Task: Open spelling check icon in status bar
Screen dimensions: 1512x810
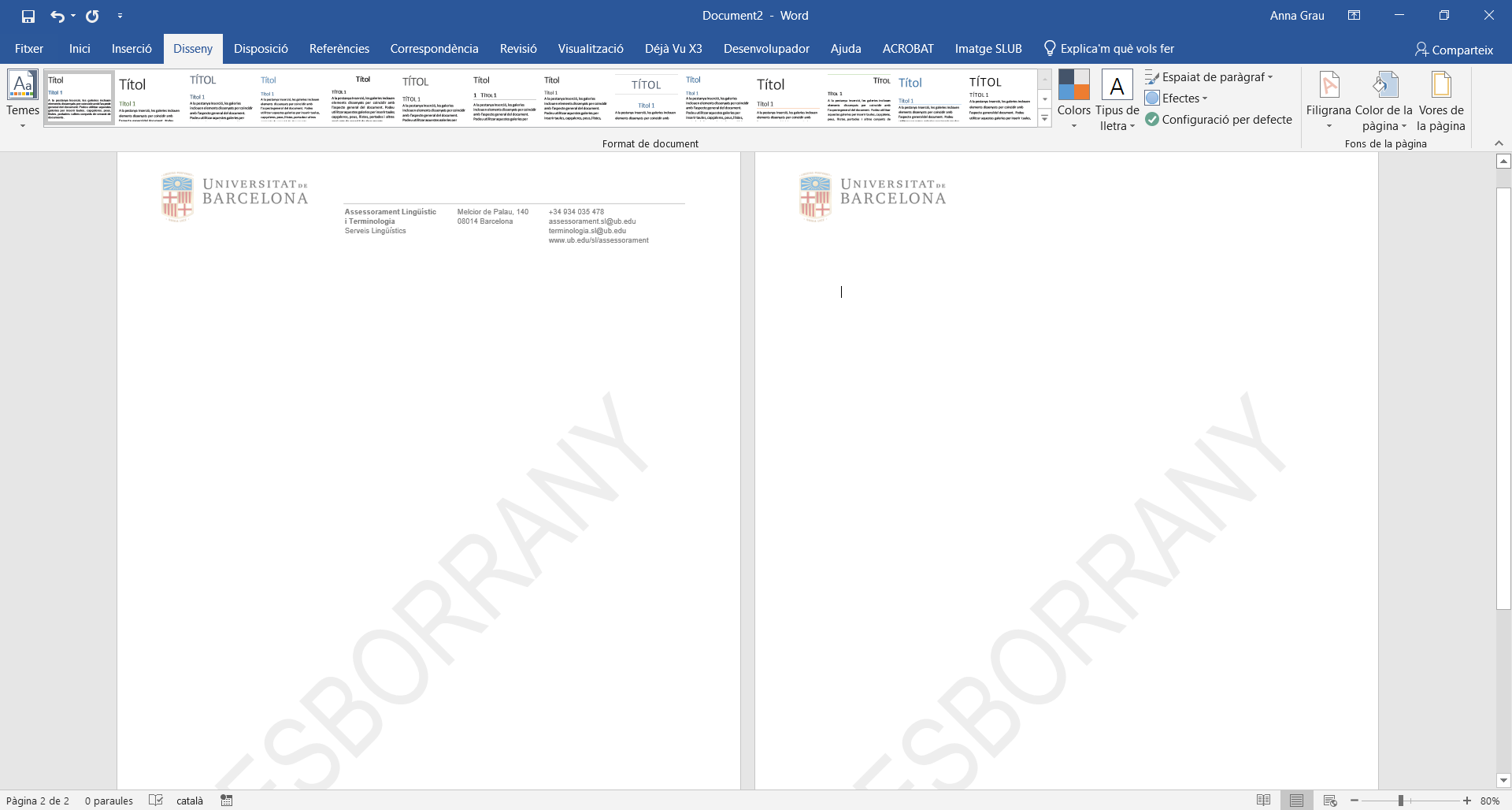Action: [x=156, y=801]
